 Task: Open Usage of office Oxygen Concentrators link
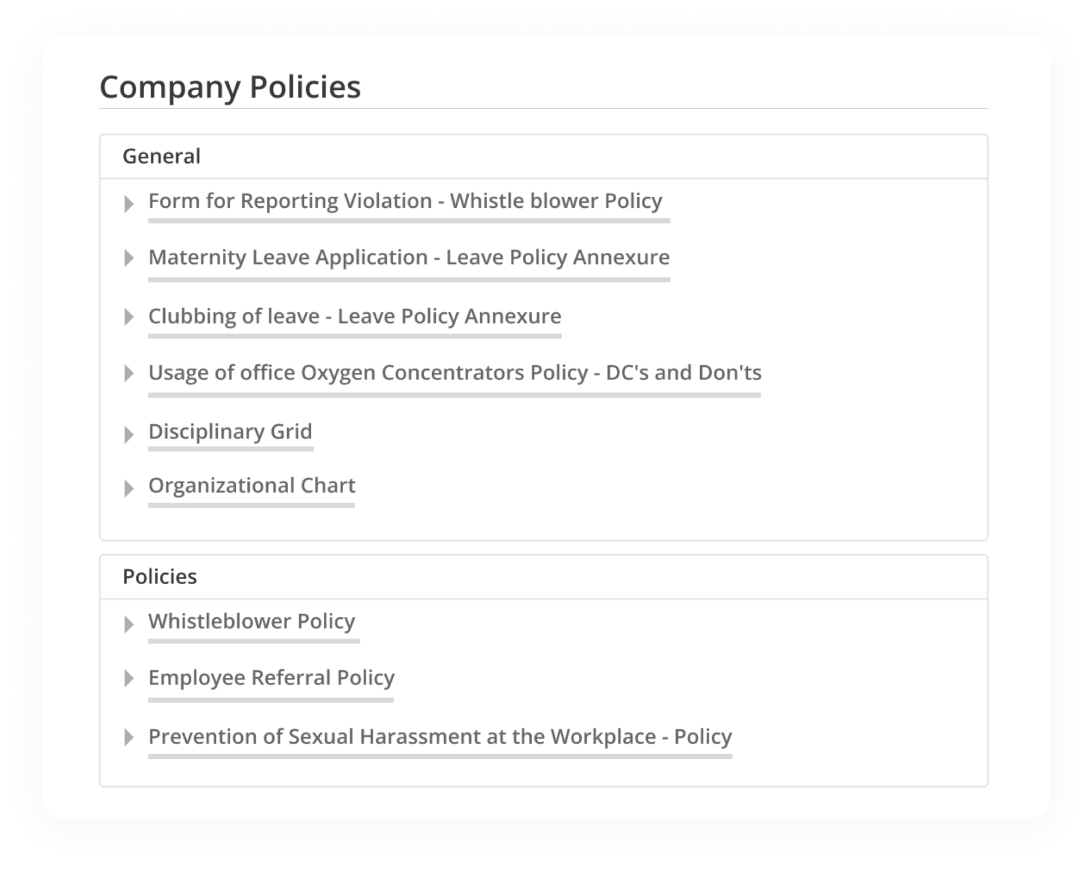455,373
